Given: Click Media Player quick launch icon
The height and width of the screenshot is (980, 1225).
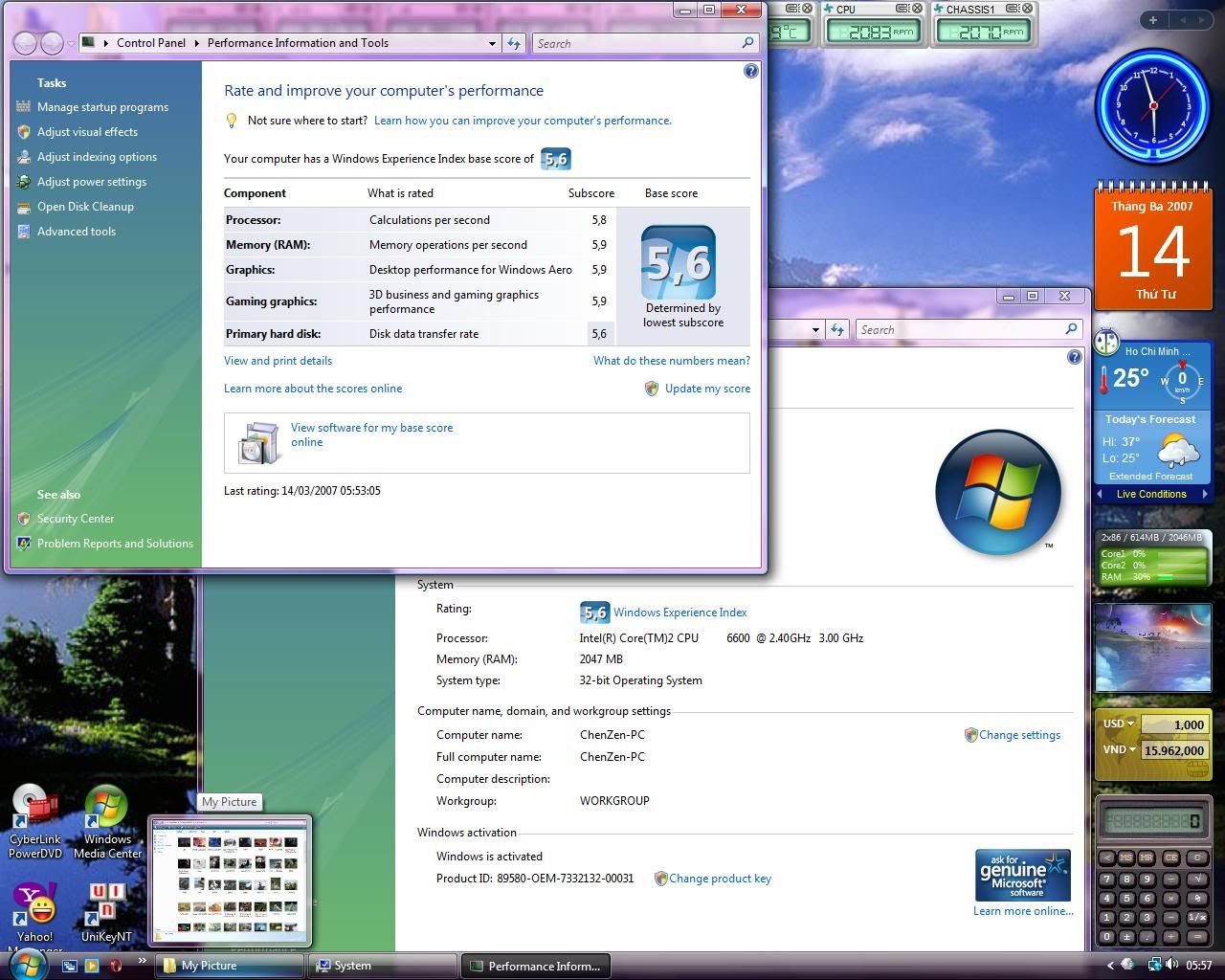Looking at the screenshot, I should tap(92, 966).
